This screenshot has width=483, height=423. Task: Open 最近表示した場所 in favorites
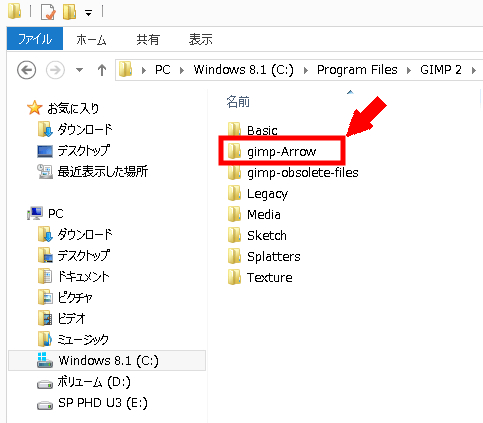[x=102, y=171]
